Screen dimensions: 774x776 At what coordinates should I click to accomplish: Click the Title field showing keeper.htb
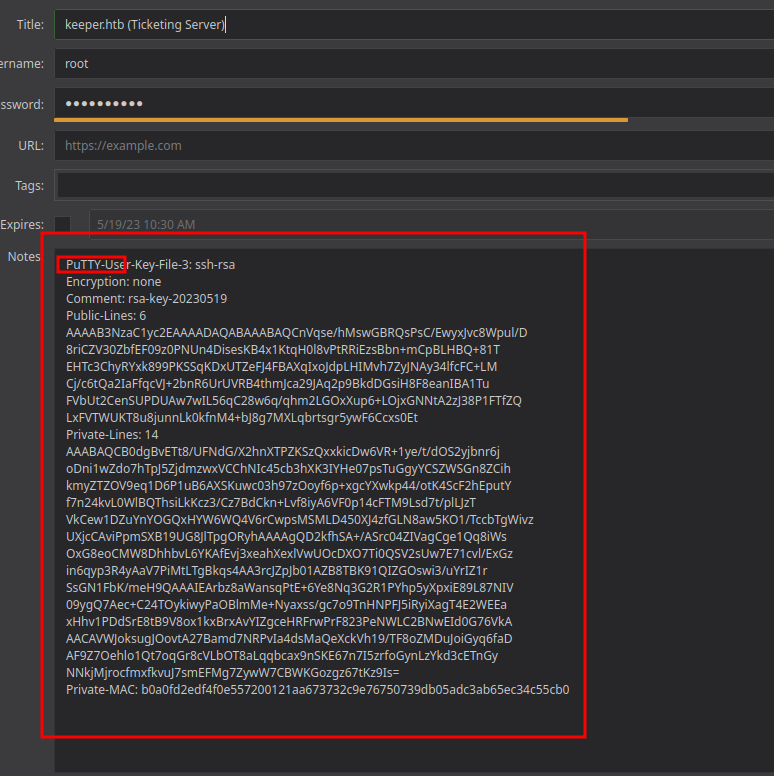pyautogui.click(x=414, y=24)
